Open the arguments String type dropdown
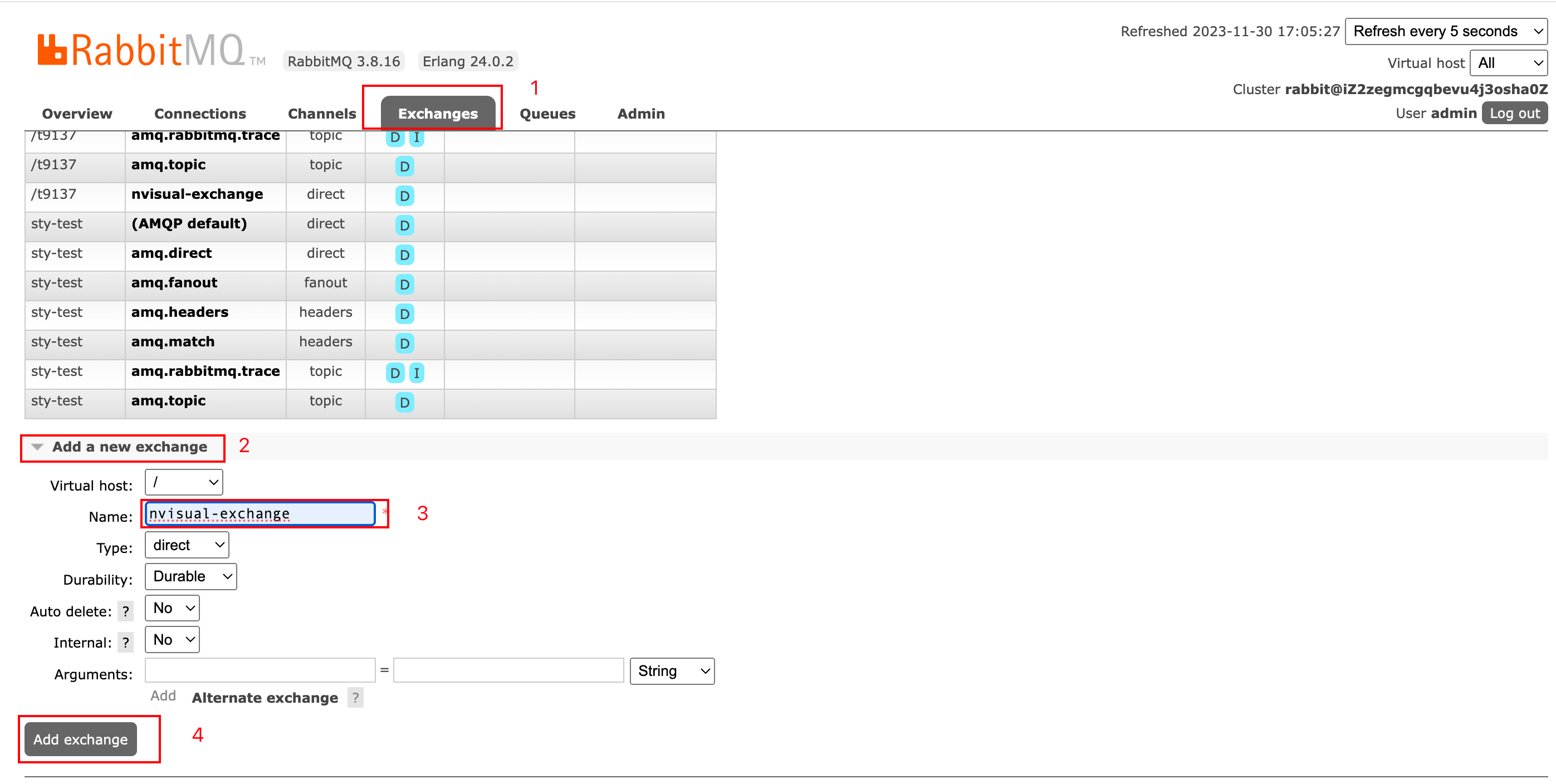The image size is (1556, 784). coord(672,671)
